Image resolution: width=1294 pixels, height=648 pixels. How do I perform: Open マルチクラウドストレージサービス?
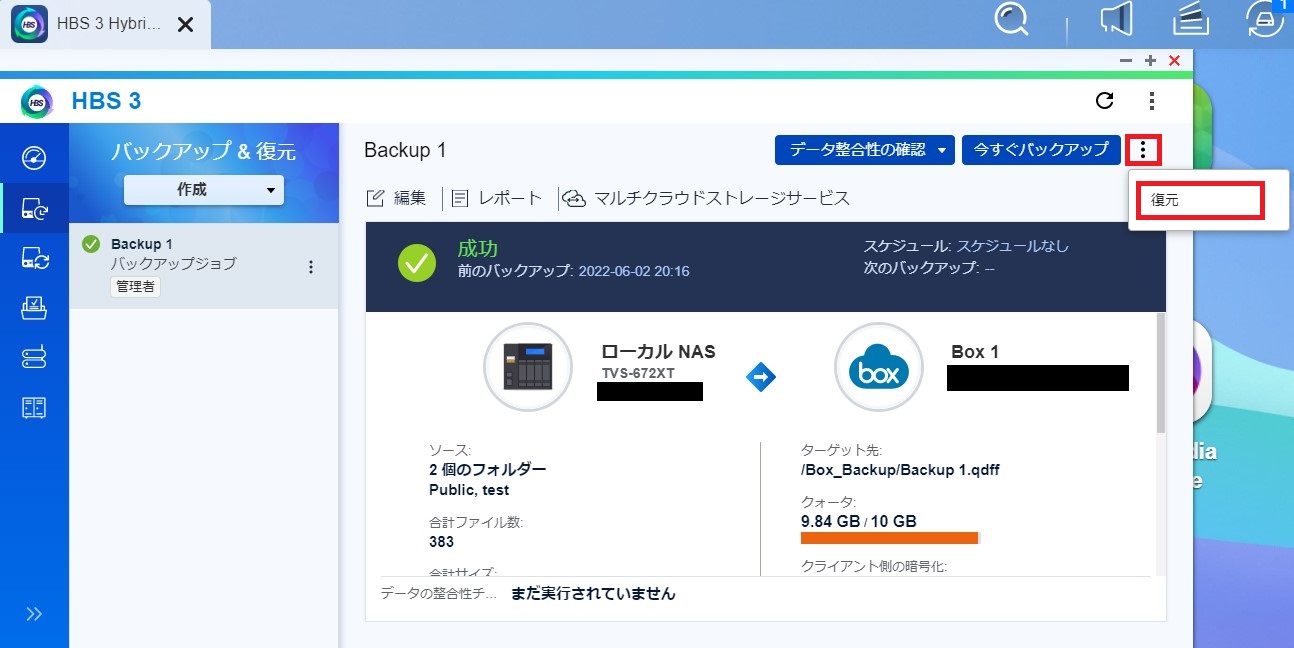point(707,198)
